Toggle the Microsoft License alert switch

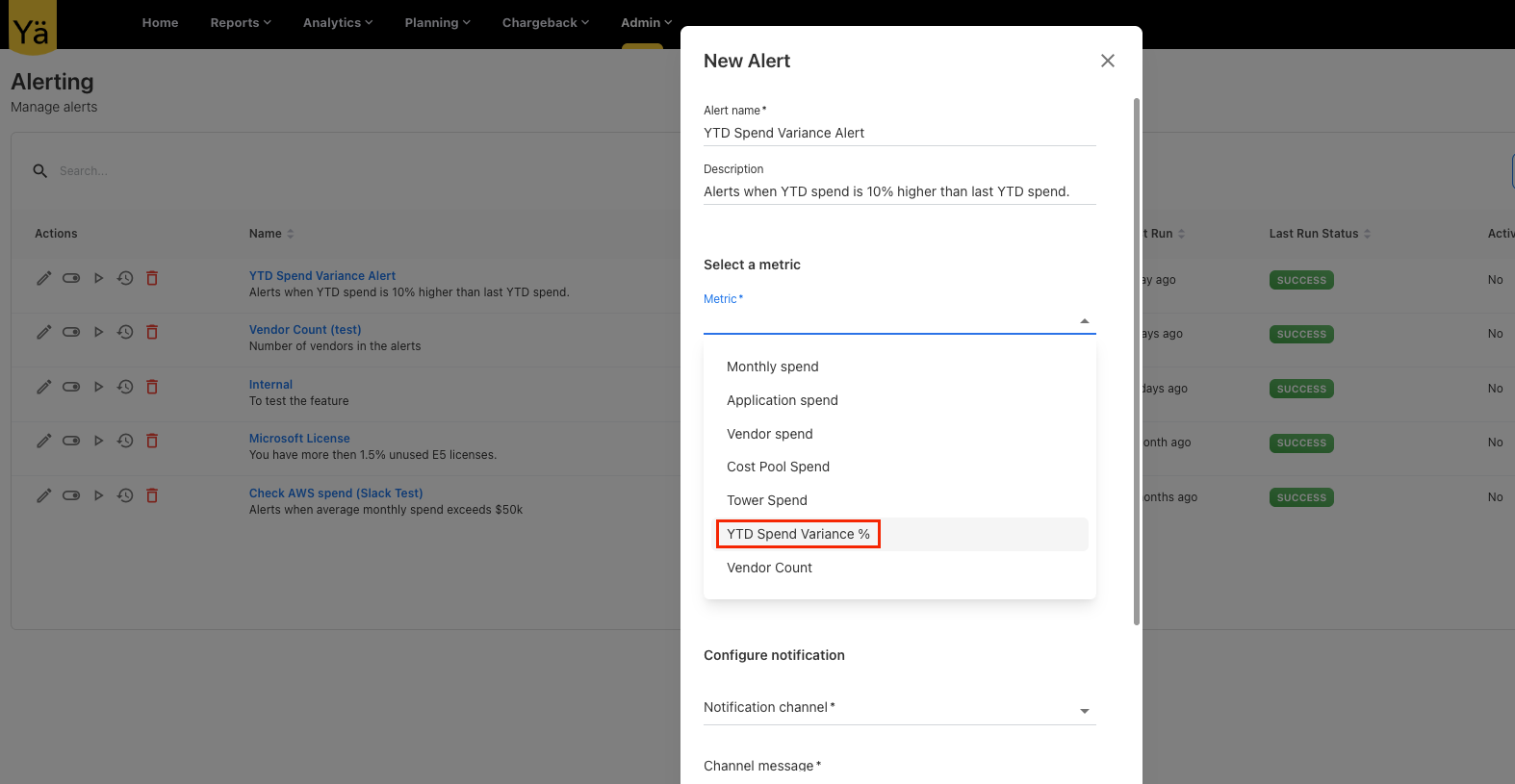(71, 441)
